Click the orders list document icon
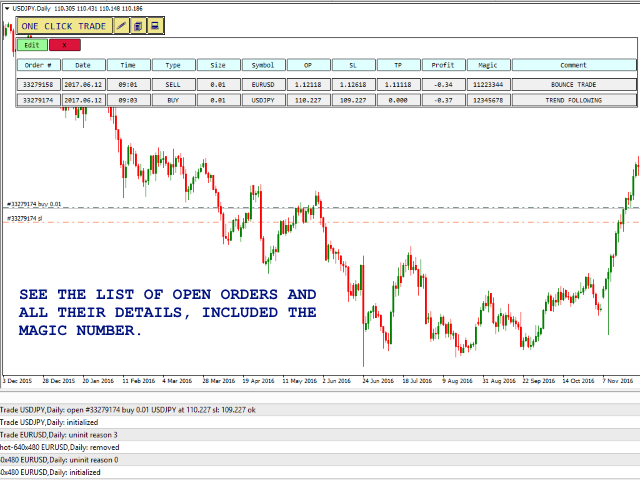 click(x=138, y=25)
